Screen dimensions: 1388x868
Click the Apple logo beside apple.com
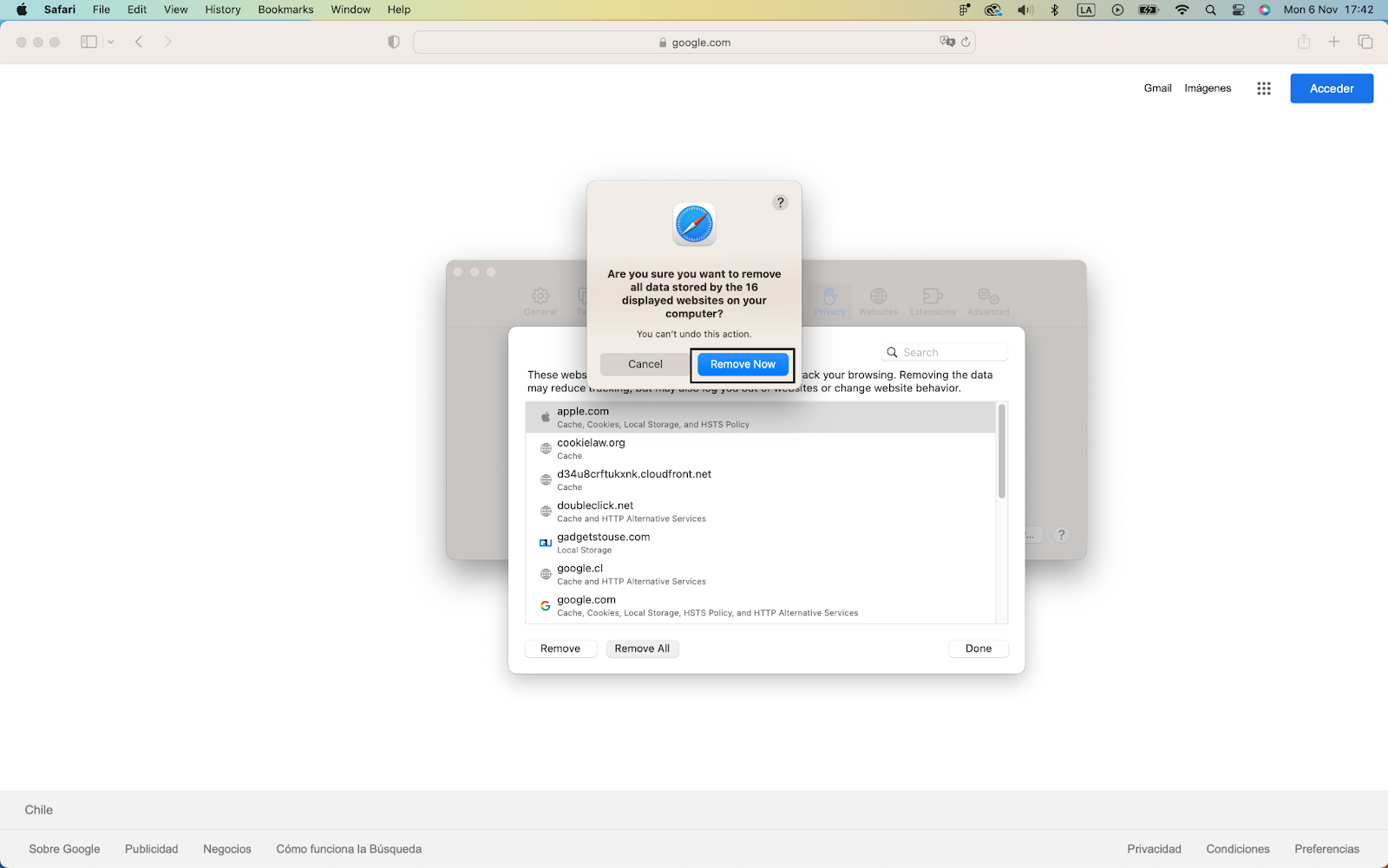click(x=546, y=417)
